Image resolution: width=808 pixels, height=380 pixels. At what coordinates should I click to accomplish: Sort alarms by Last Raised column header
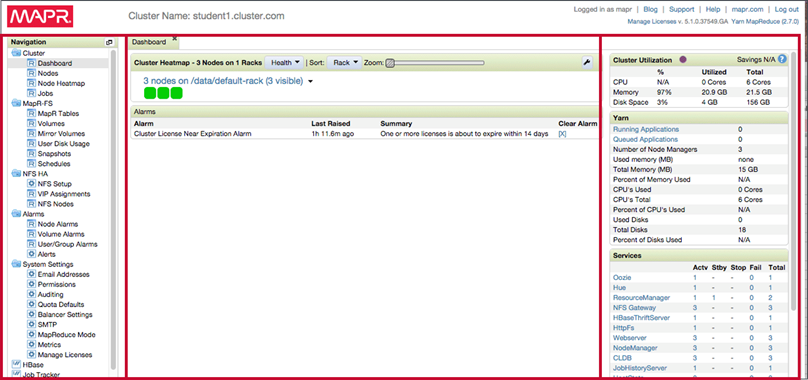[x=331, y=124]
